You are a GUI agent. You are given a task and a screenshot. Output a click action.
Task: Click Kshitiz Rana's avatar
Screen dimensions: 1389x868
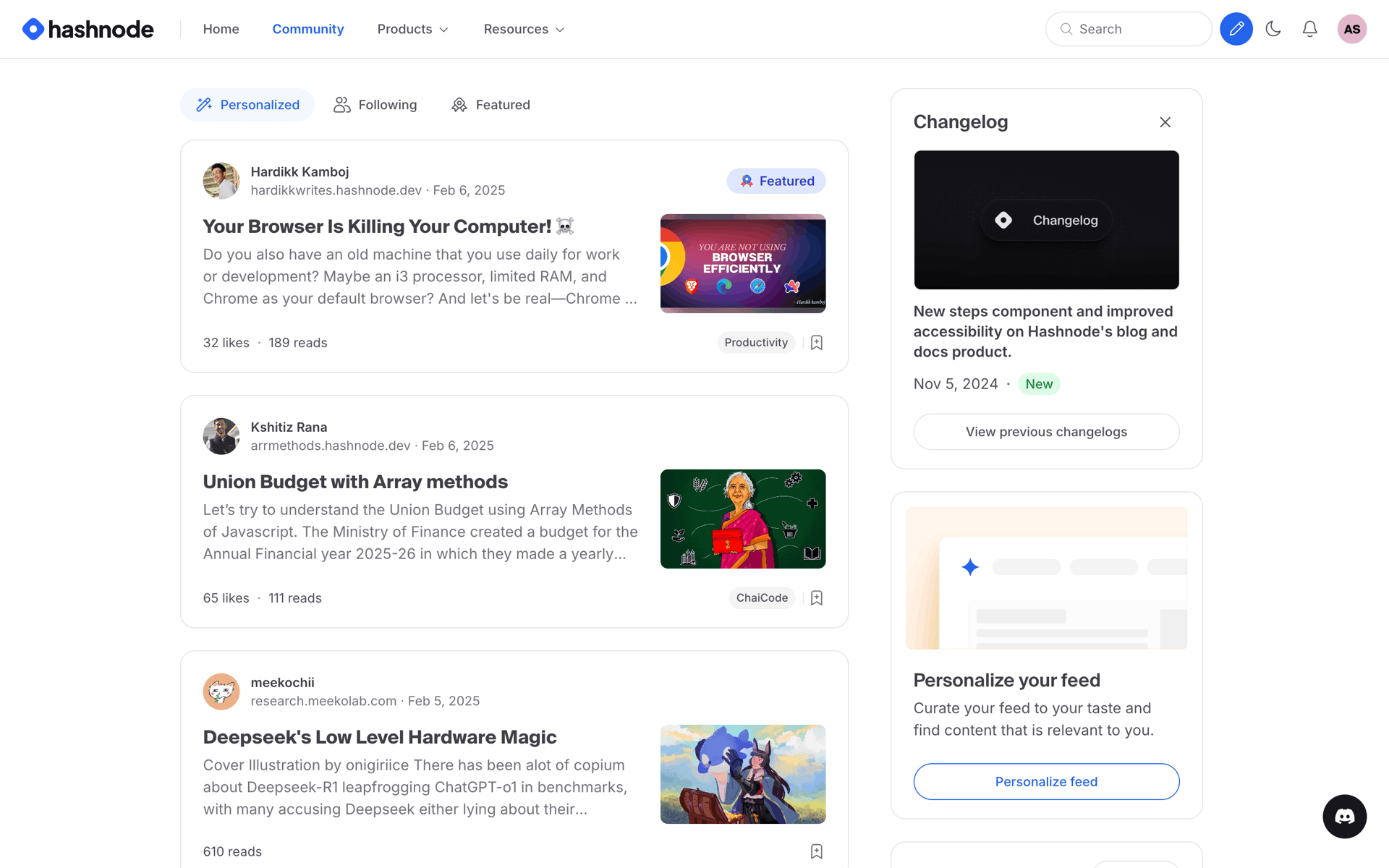coord(221,436)
